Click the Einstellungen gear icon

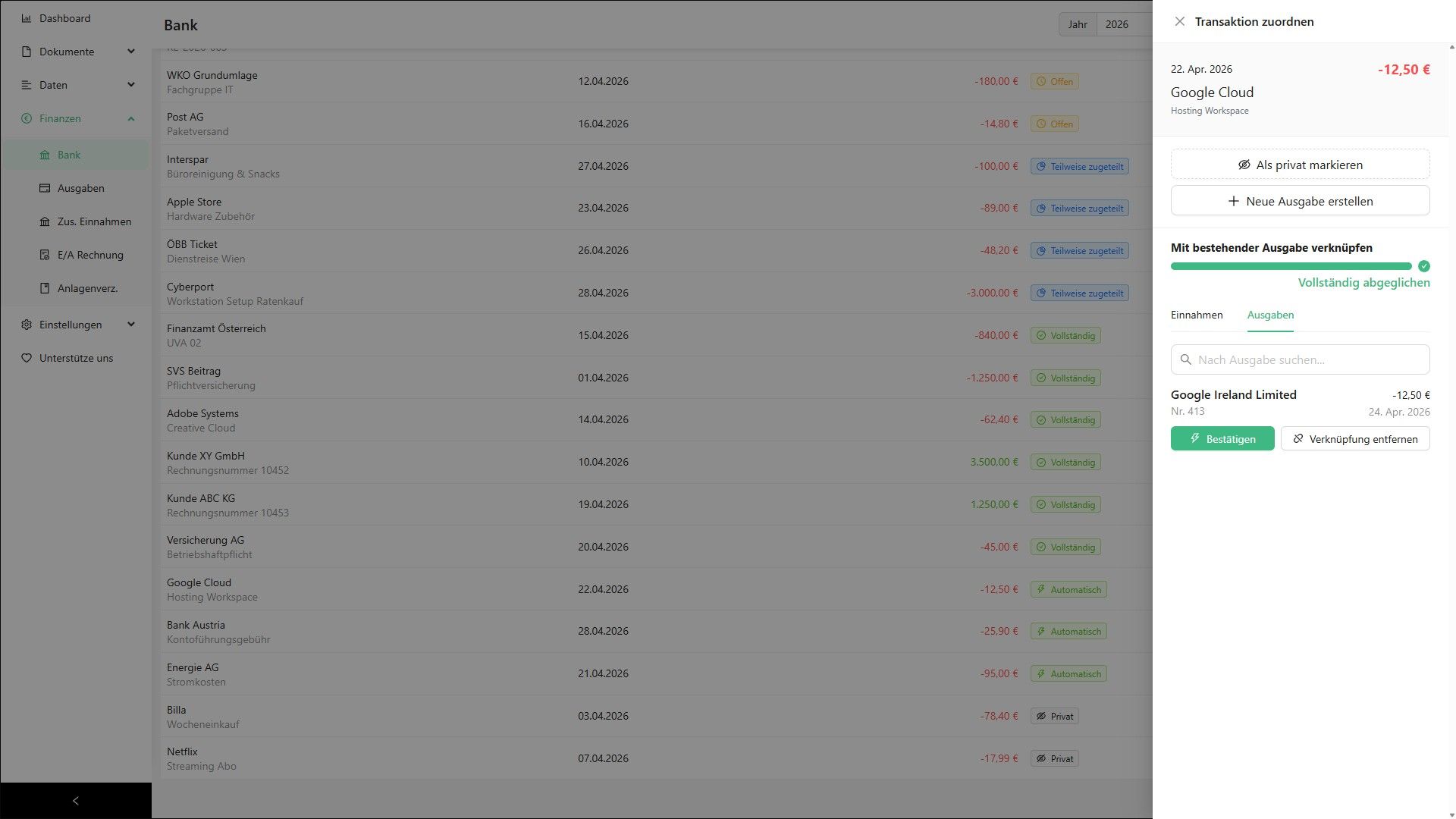point(27,325)
